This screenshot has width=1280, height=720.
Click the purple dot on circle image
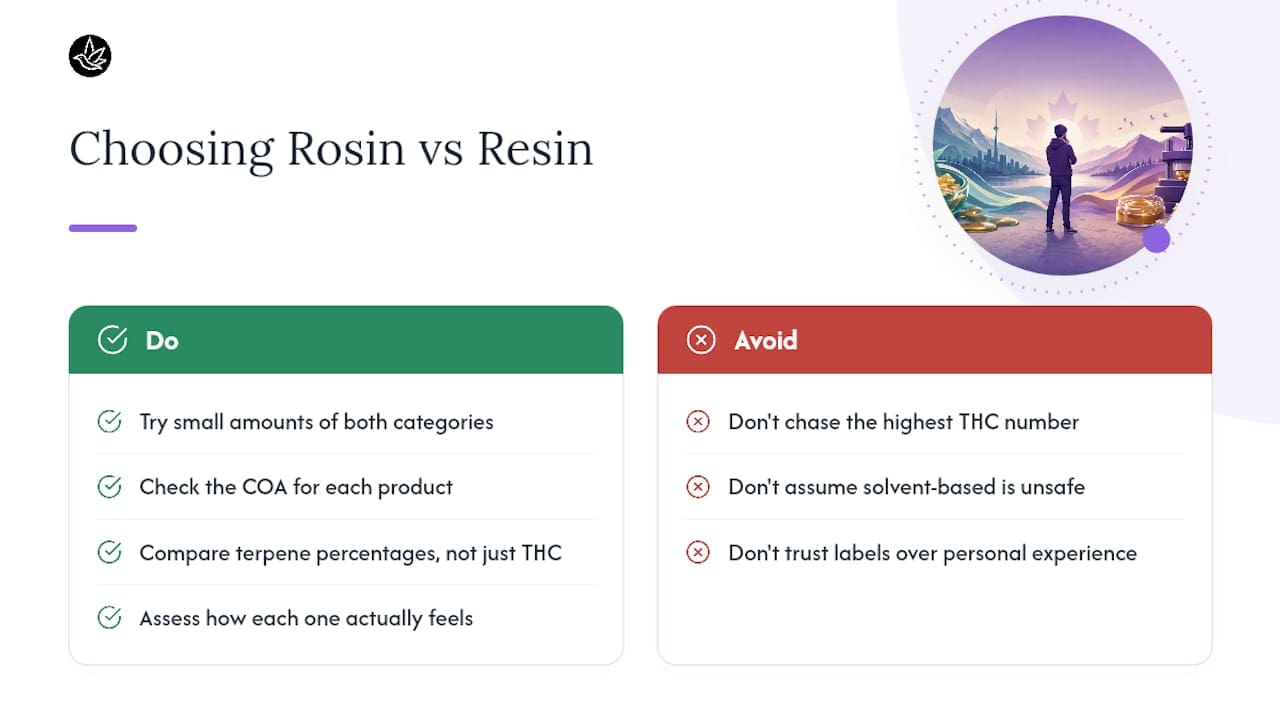coord(1157,239)
